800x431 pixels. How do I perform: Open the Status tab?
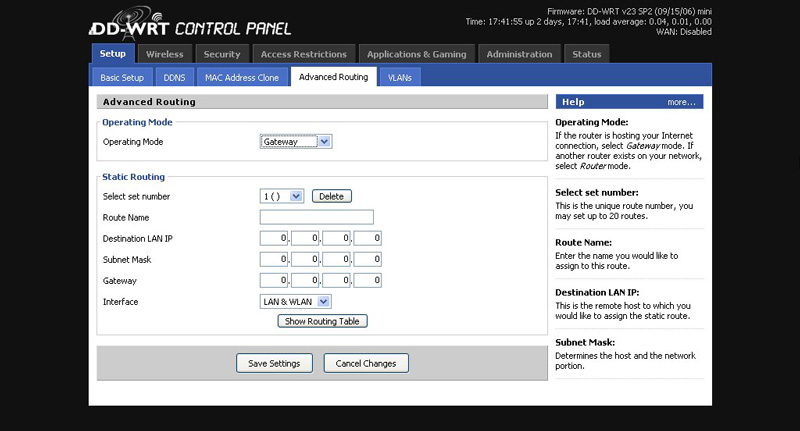tap(587, 54)
